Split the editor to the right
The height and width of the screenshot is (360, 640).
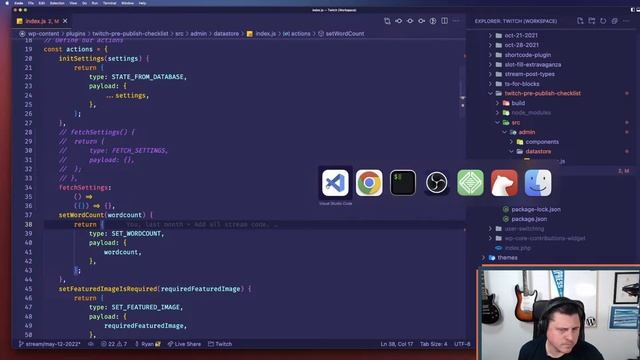pos(444,21)
